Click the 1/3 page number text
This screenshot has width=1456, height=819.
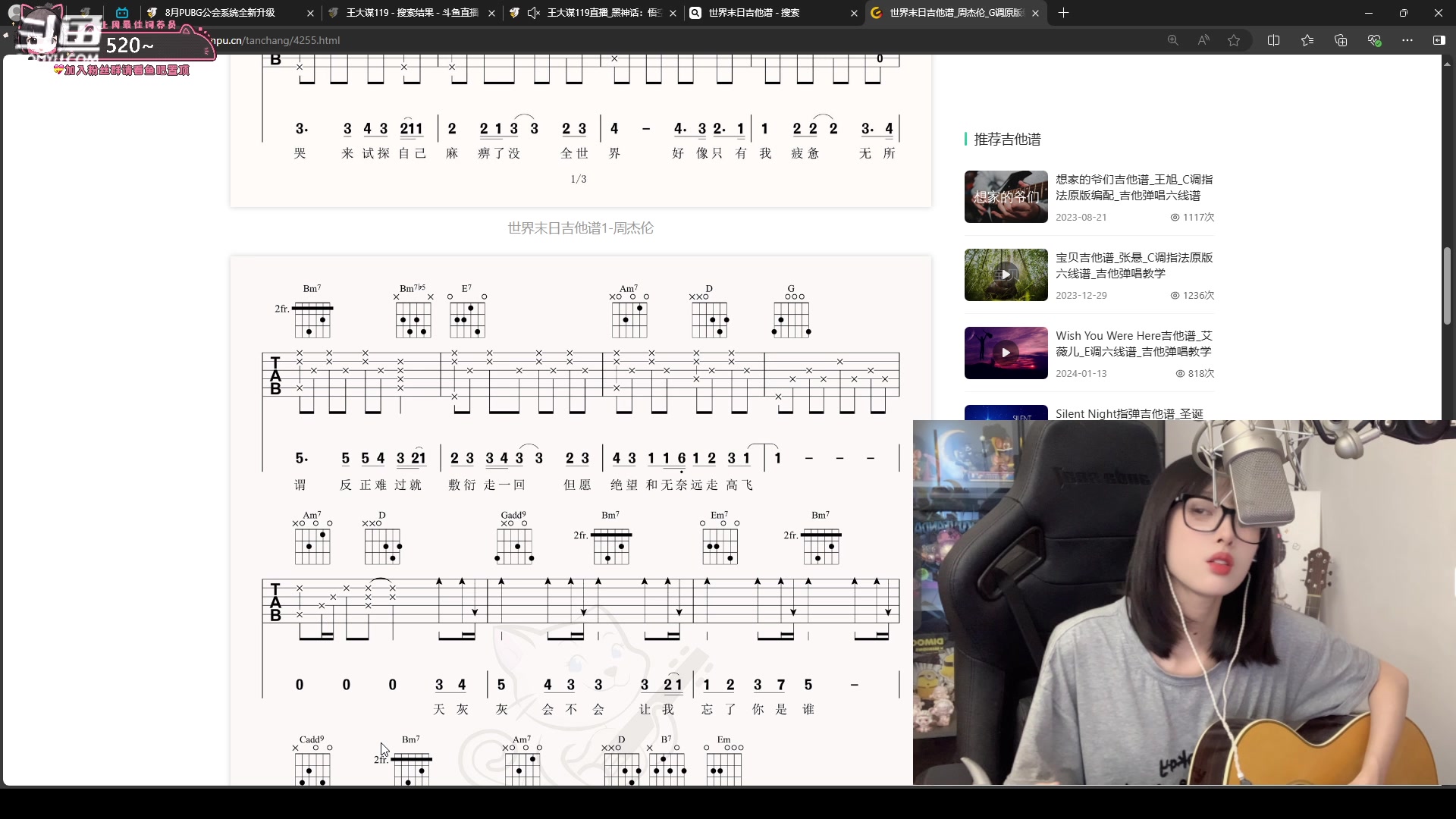579,179
